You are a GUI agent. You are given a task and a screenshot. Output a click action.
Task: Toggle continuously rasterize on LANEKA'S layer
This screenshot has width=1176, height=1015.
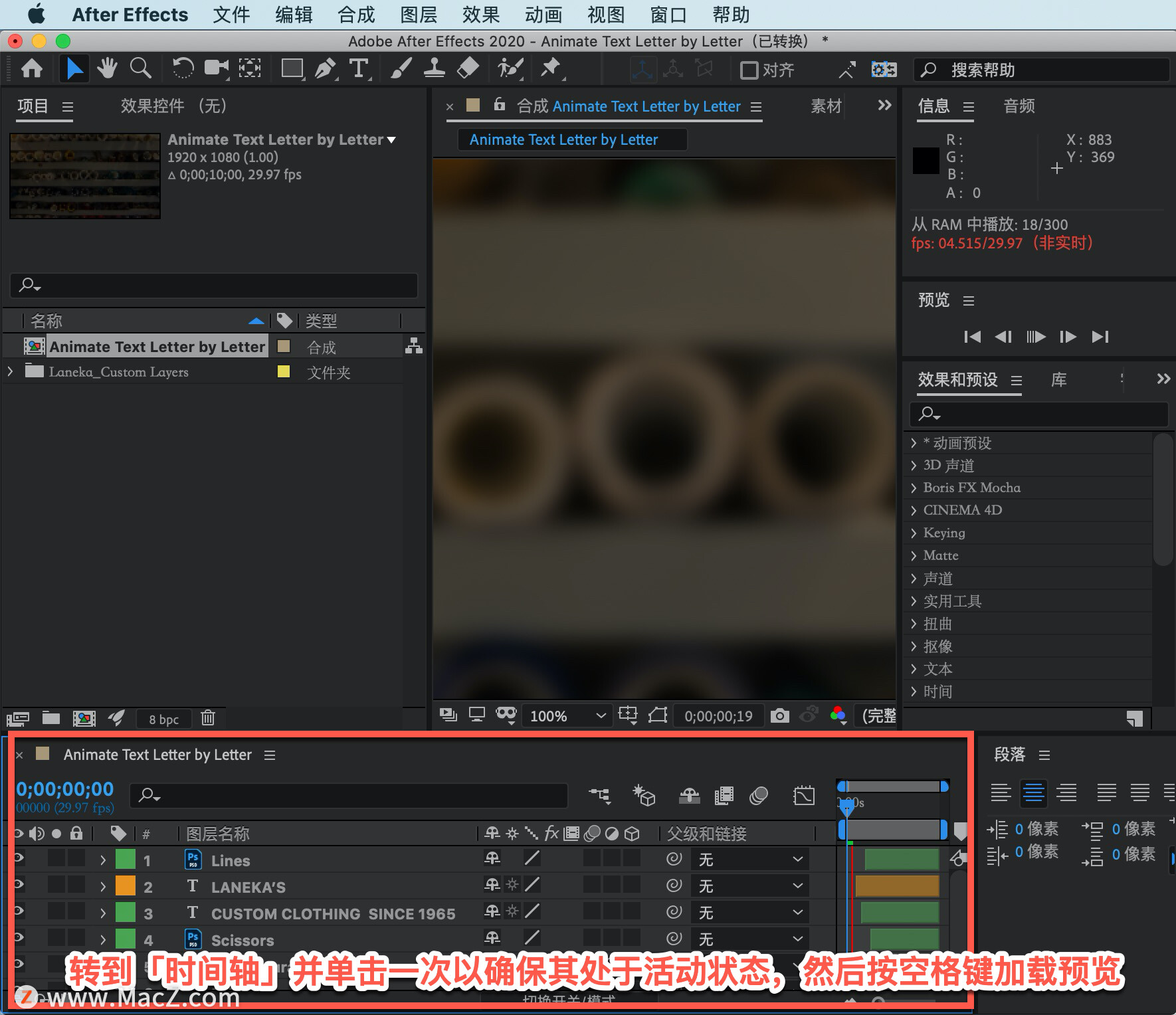[512, 885]
